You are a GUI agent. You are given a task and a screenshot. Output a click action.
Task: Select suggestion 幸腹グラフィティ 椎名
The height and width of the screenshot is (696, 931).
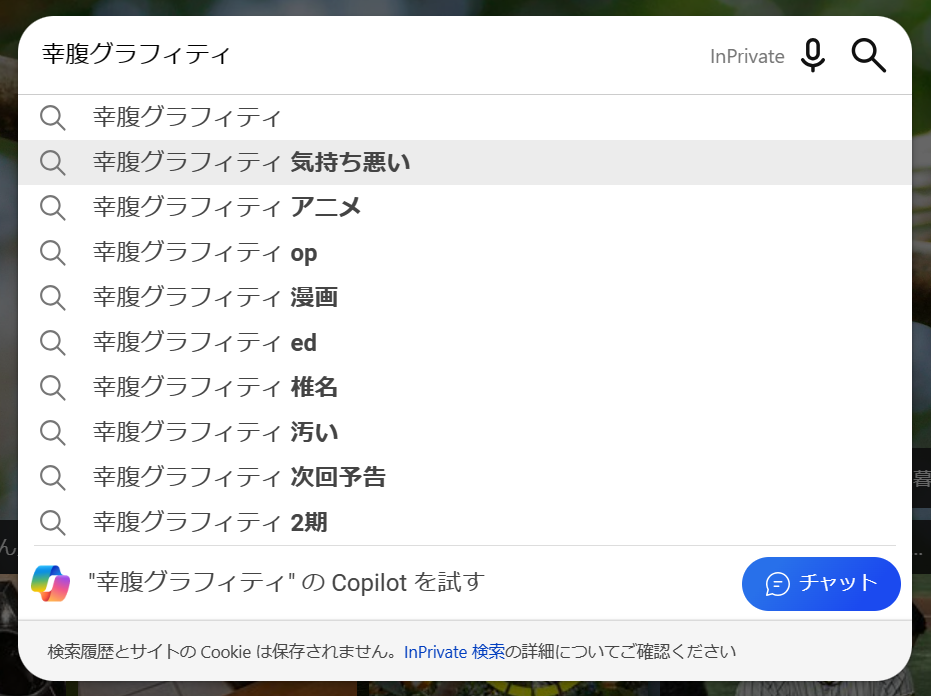[x=465, y=388]
